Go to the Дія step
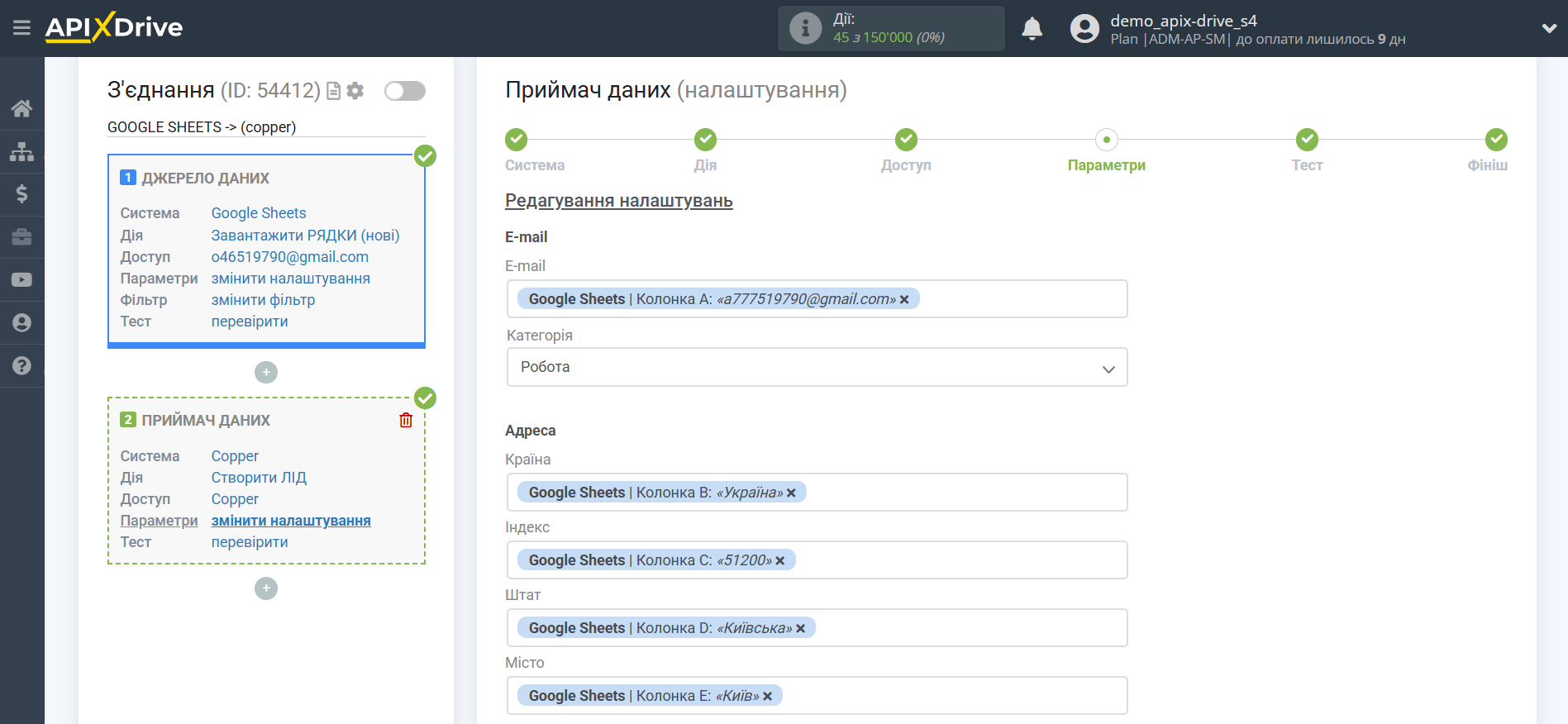This screenshot has width=1568, height=724. pos(705,140)
